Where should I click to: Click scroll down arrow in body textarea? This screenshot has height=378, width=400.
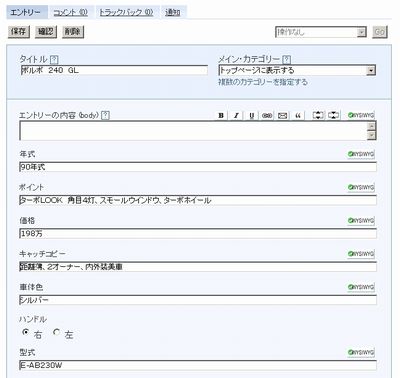tap(371, 135)
